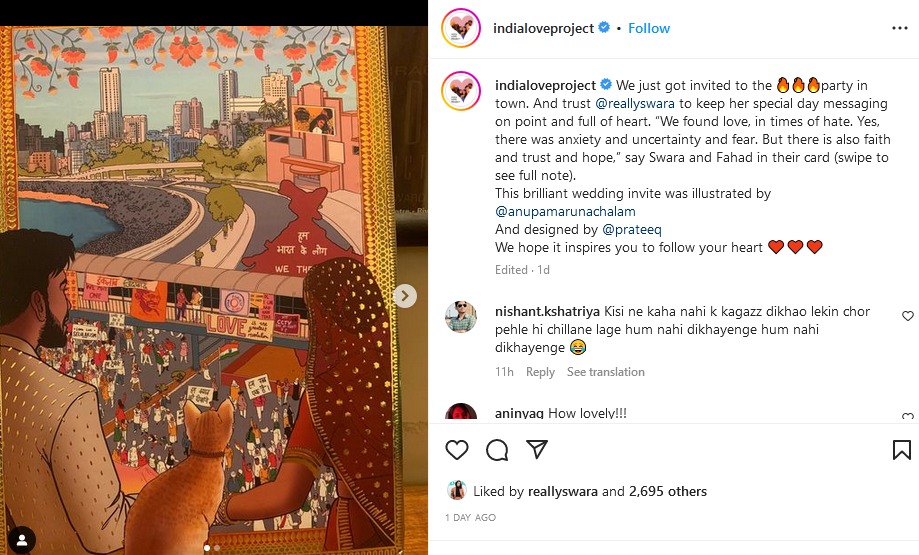Expand See translation for comment

pos(605,372)
